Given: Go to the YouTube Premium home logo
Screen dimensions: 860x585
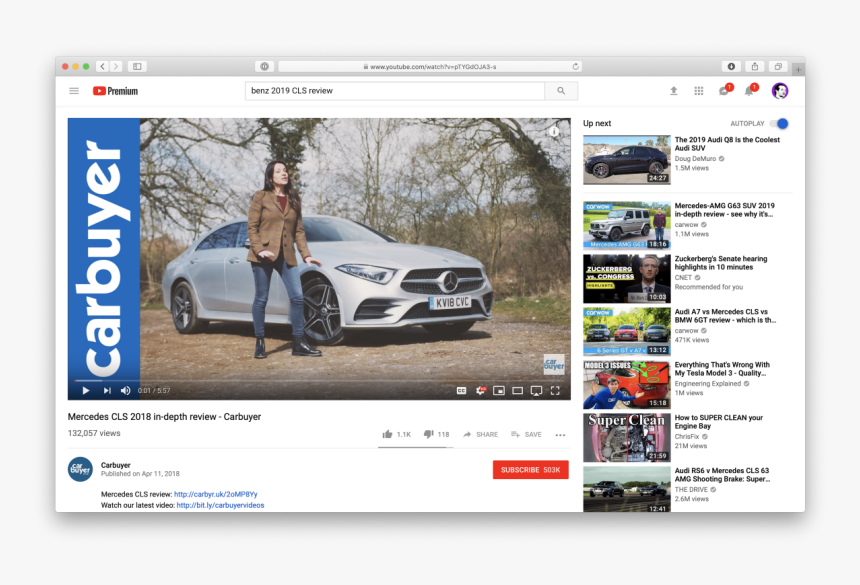Looking at the screenshot, I should (x=115, y=91).
